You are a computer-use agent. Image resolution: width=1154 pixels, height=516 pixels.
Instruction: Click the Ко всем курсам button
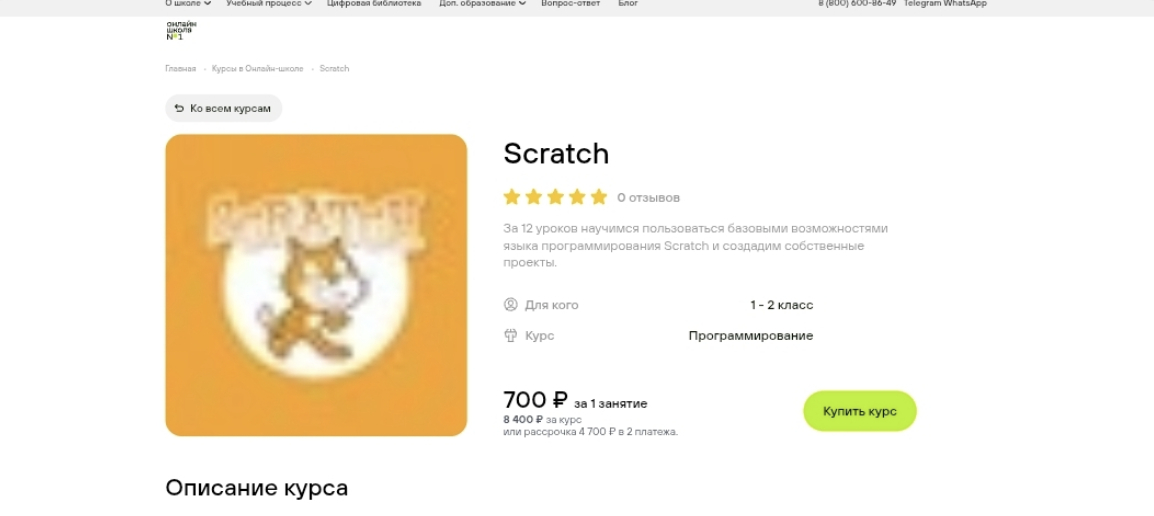click(x=224, y=108)
